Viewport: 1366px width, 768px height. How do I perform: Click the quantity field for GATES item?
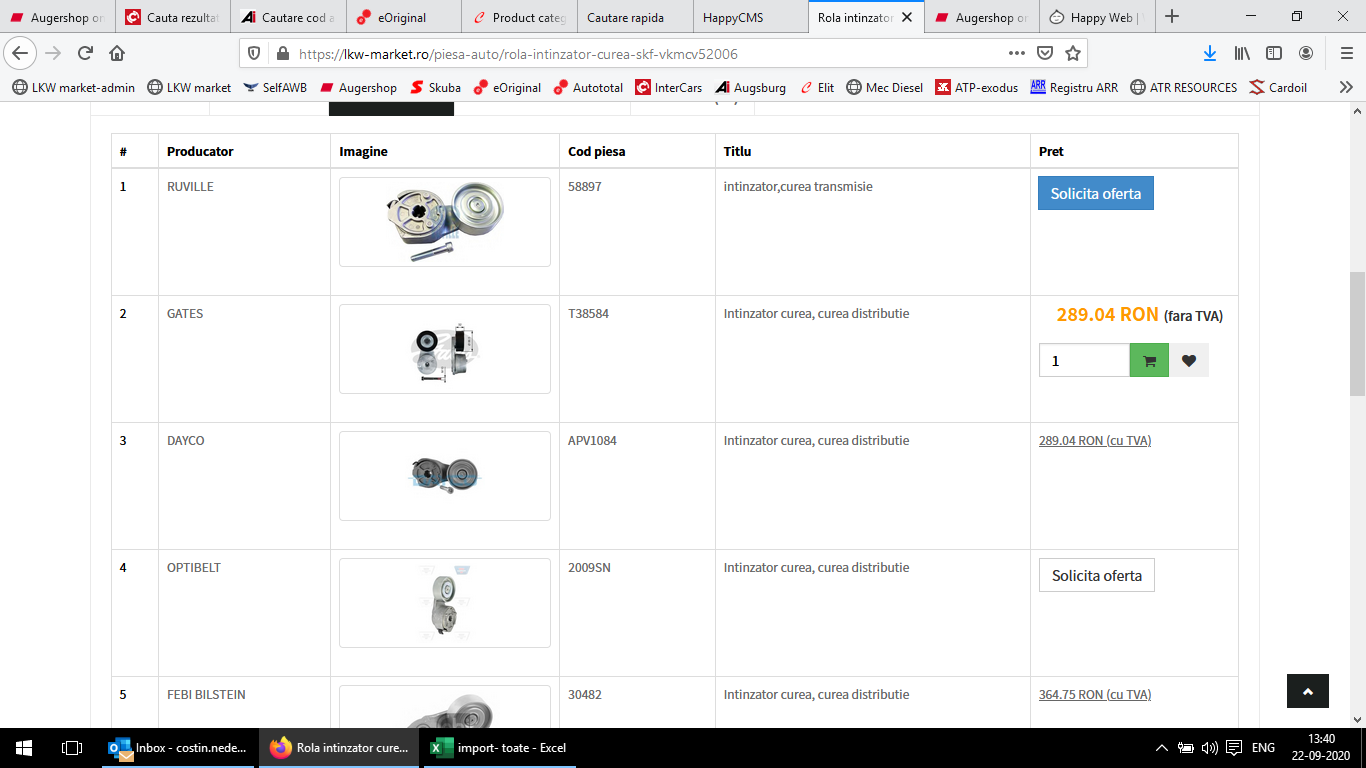click(x=1084, y=361)
